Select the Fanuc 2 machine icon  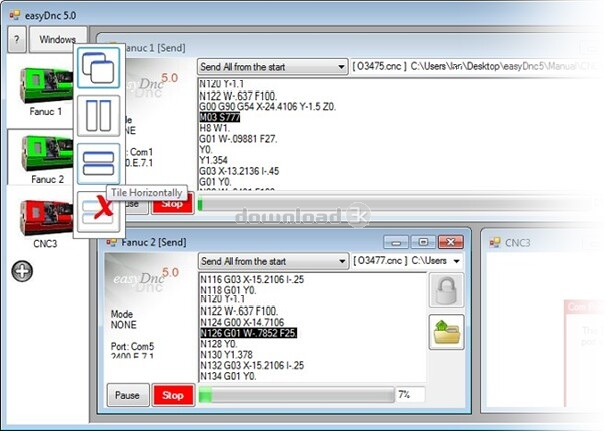point(46,153)
